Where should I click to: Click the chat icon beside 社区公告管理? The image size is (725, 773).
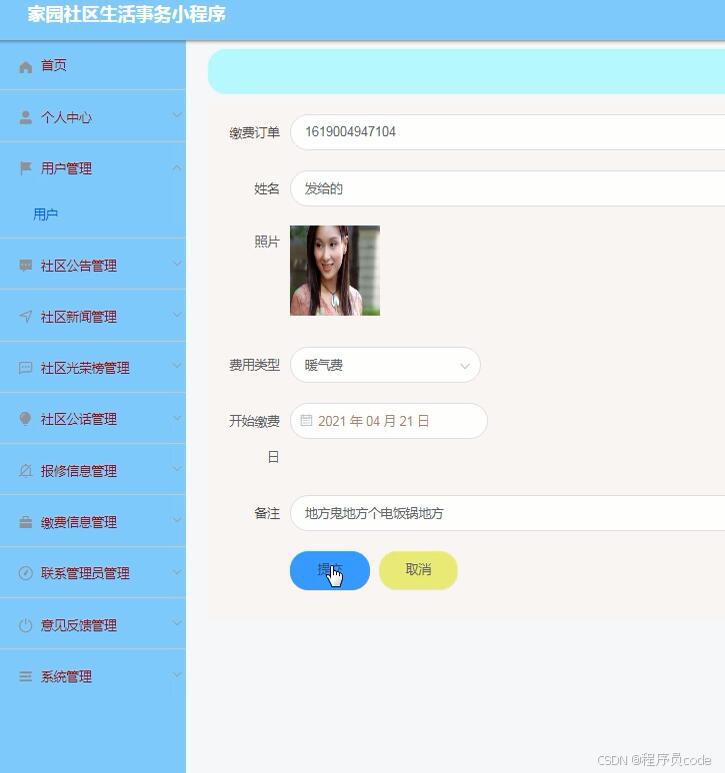click(26, 265)
